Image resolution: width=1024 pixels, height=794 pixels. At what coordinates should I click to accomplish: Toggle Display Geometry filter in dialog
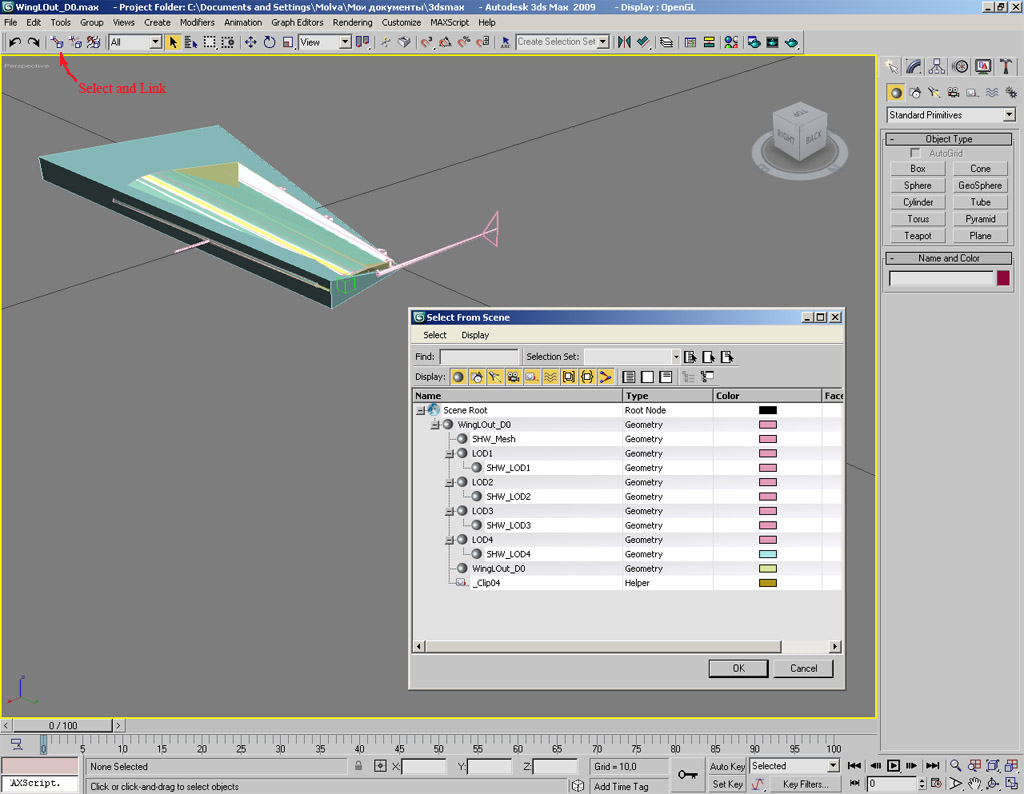tap(458, 377)
